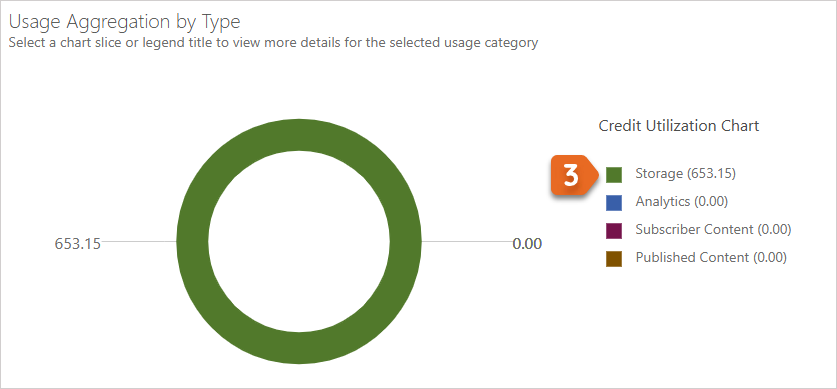Screen dimensions: 837x389
Task: Open Published Content (0.00) legend title
Action: click(711, 258)
